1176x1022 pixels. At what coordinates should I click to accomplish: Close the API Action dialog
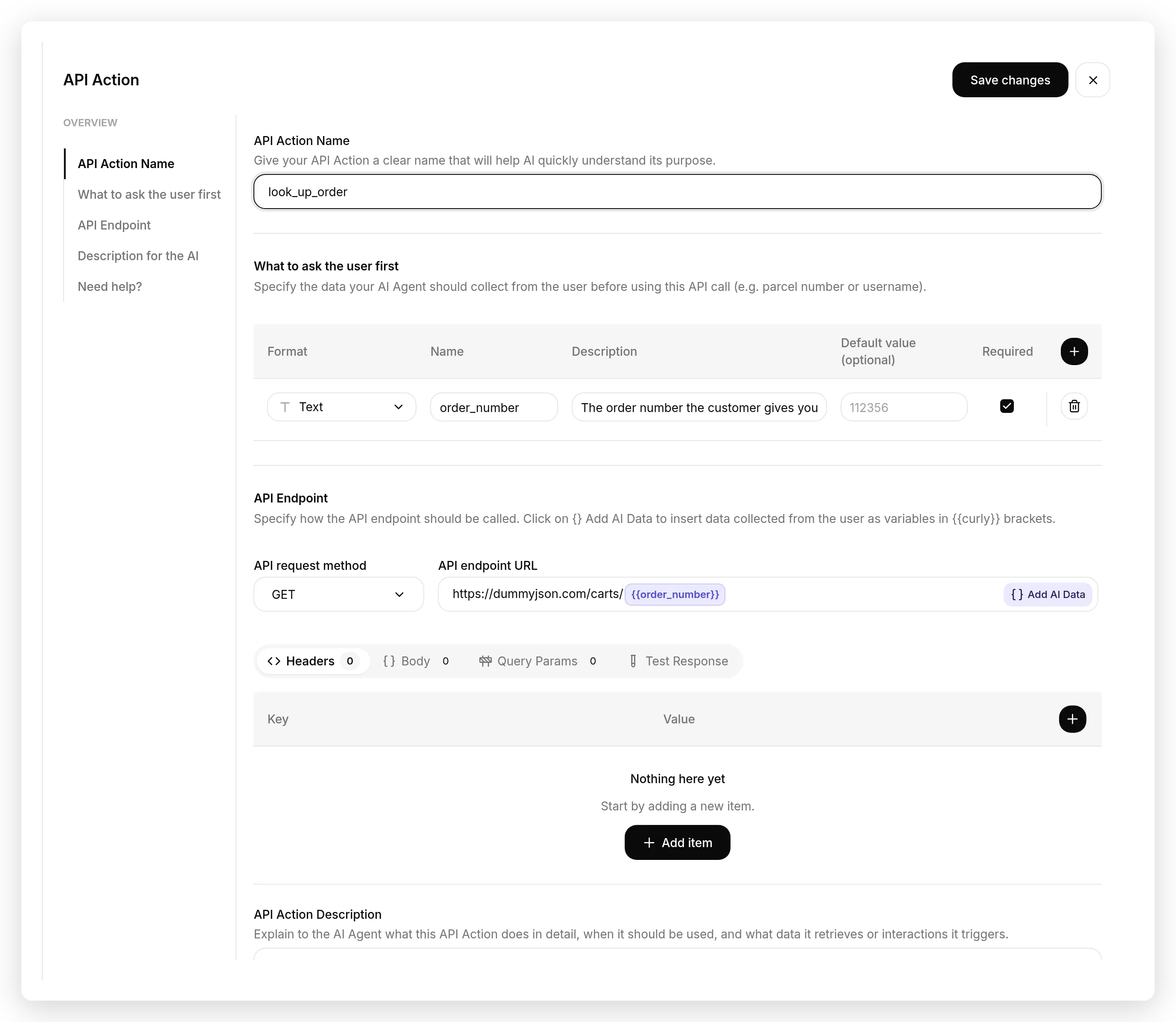click(x=1092, y=80)
